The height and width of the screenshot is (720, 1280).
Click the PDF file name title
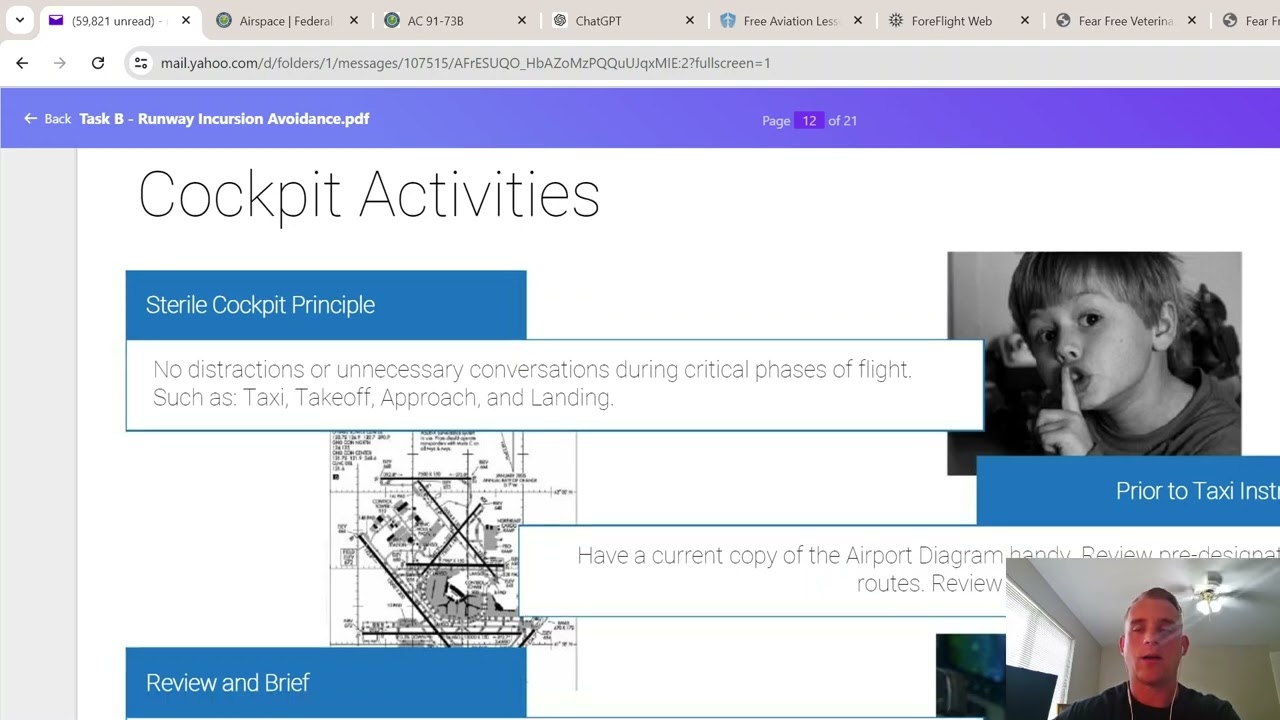(224, 119)
